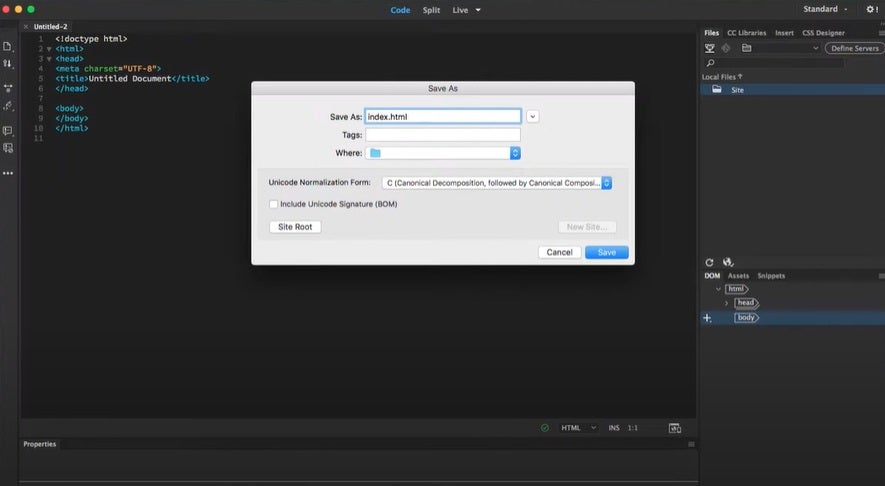The width and height of the screenshot is (885, 486).
Task: Select the body tag in DOM tree
Action: point(746,318)
